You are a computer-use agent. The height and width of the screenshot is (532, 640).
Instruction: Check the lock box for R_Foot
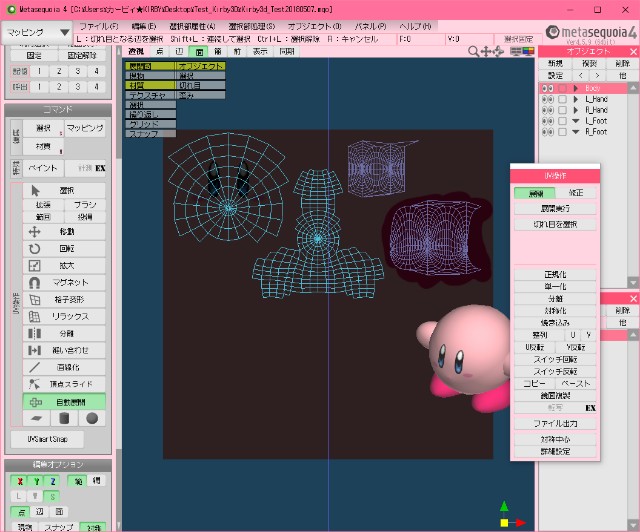coord(562,132)
